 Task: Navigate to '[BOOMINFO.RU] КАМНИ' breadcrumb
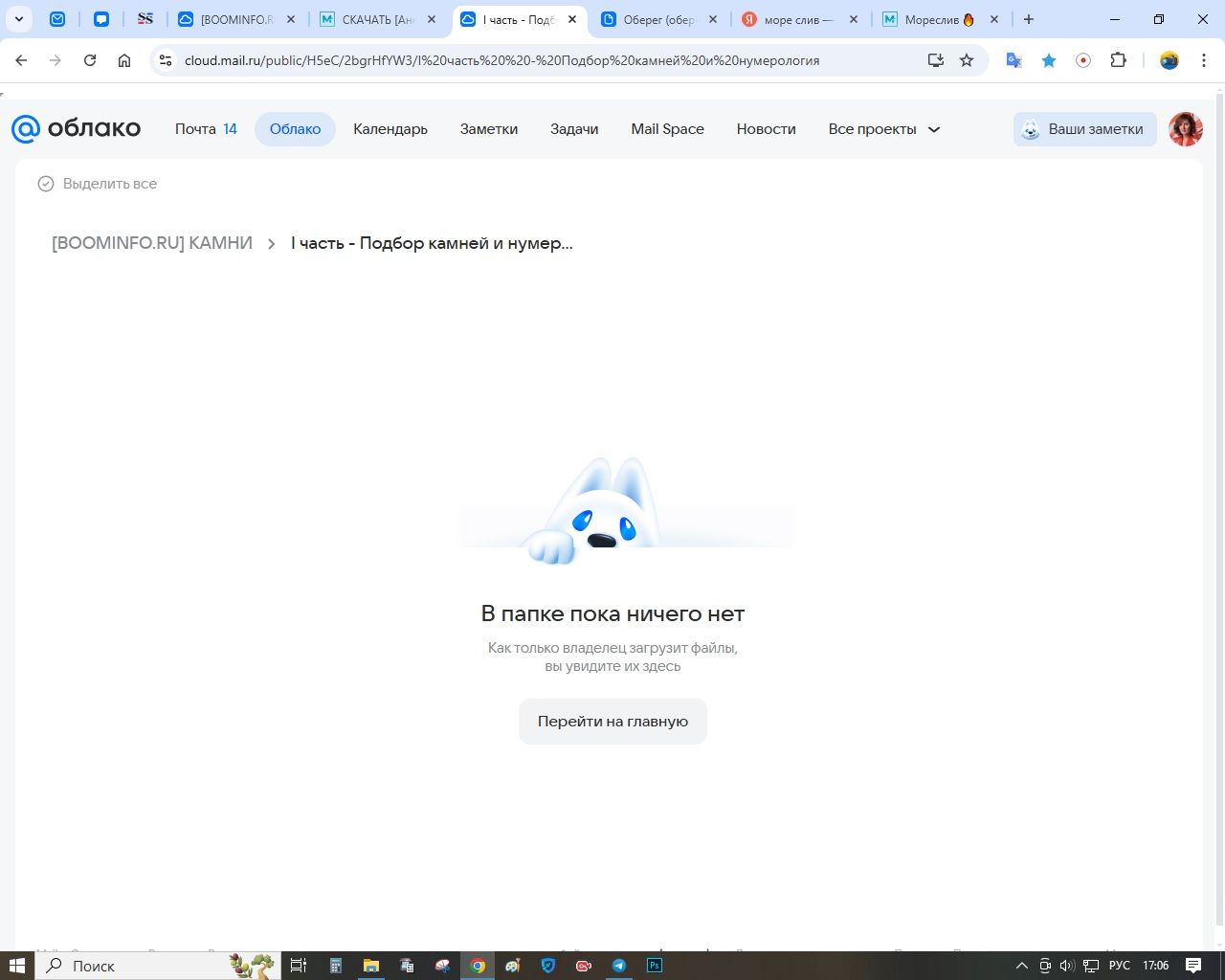click(152, 243)
